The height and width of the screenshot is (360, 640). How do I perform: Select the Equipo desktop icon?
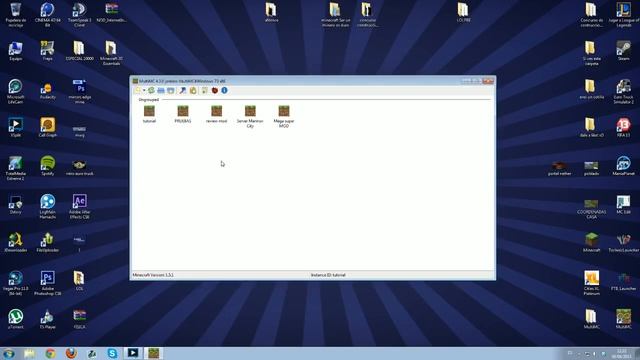tap(16, 51)
